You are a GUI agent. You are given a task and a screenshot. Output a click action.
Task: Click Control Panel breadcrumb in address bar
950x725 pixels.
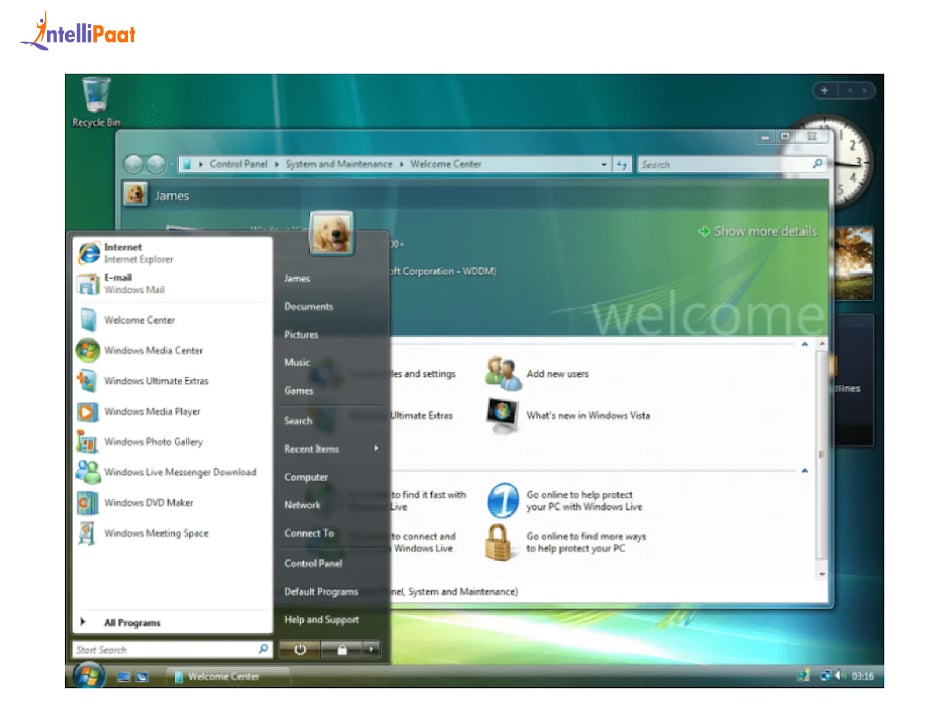click(238, 164)
